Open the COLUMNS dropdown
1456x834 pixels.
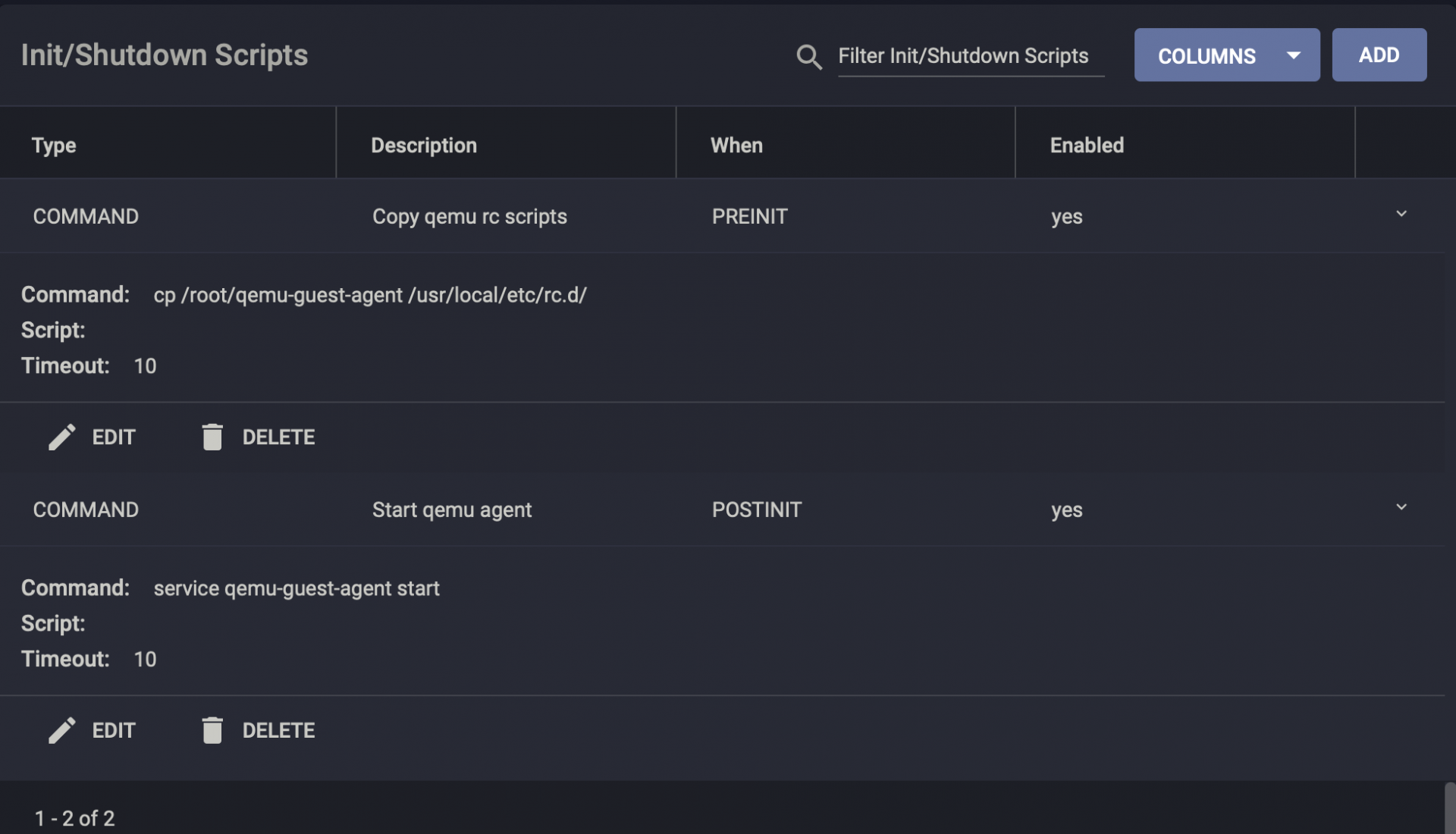[1226, 55]
